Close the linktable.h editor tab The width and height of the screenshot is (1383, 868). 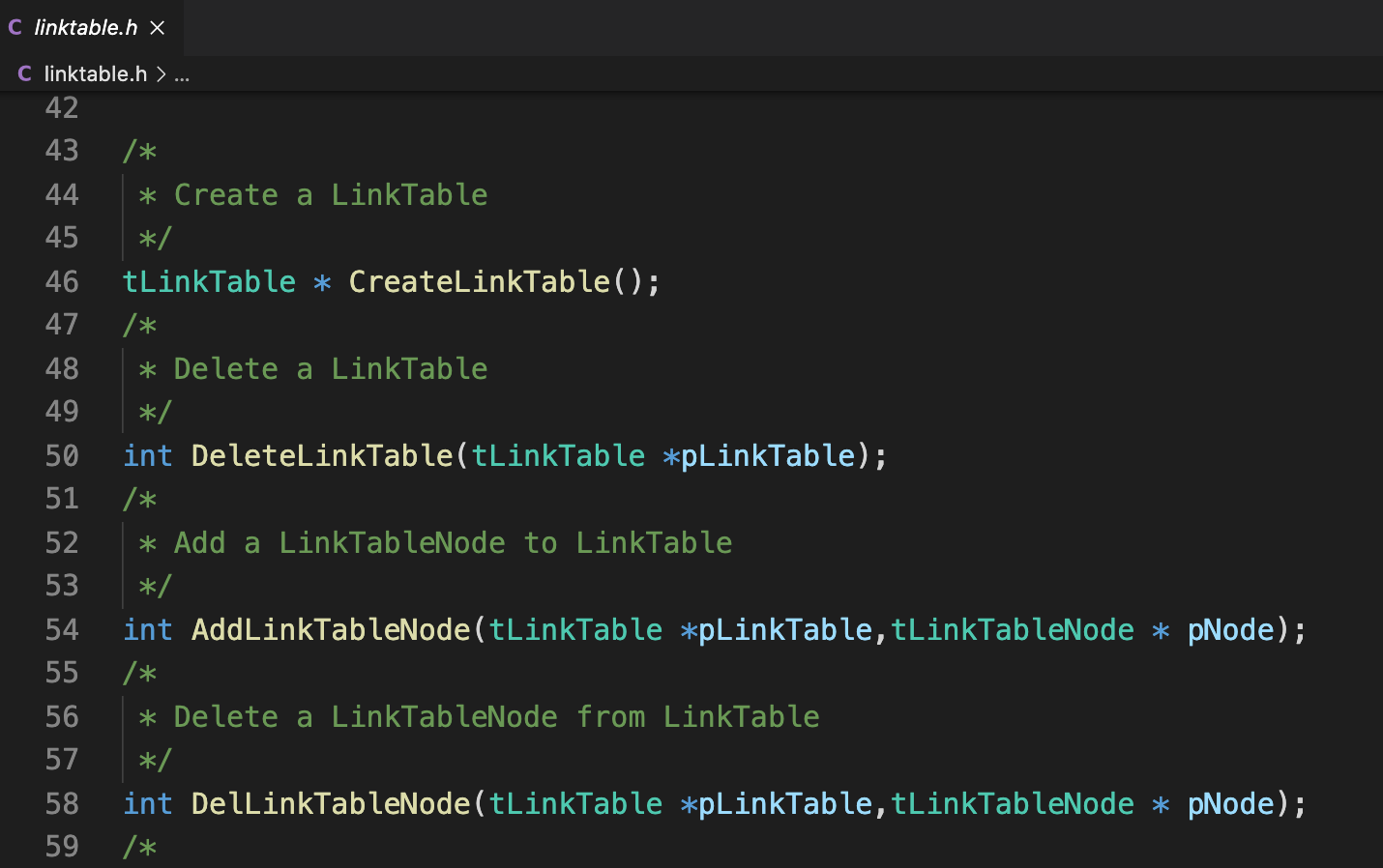coord(158,28)
